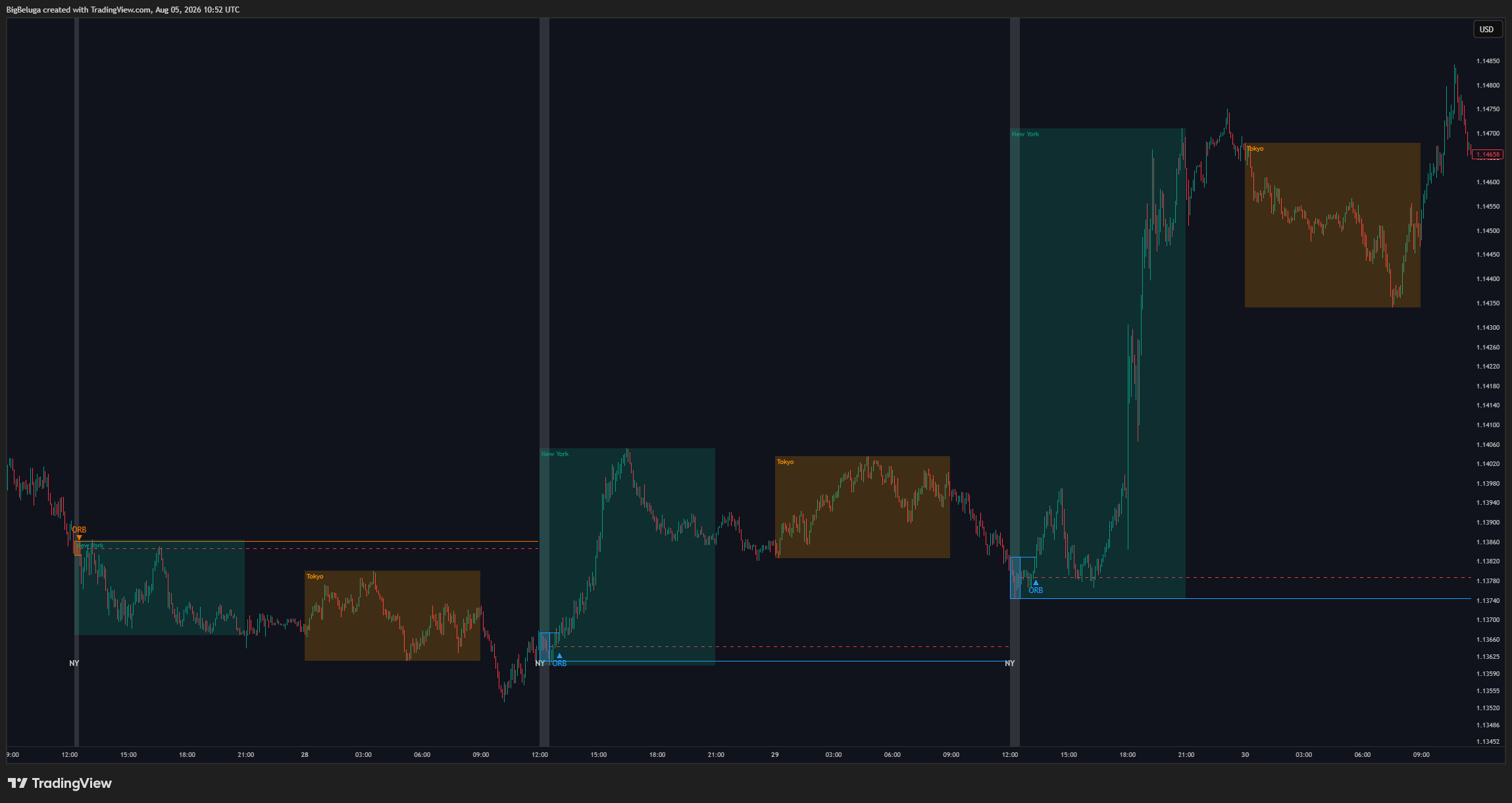Click the 1.14100 price axis label
This screenshot has width=1512, height=803.
coord(1488,425)
